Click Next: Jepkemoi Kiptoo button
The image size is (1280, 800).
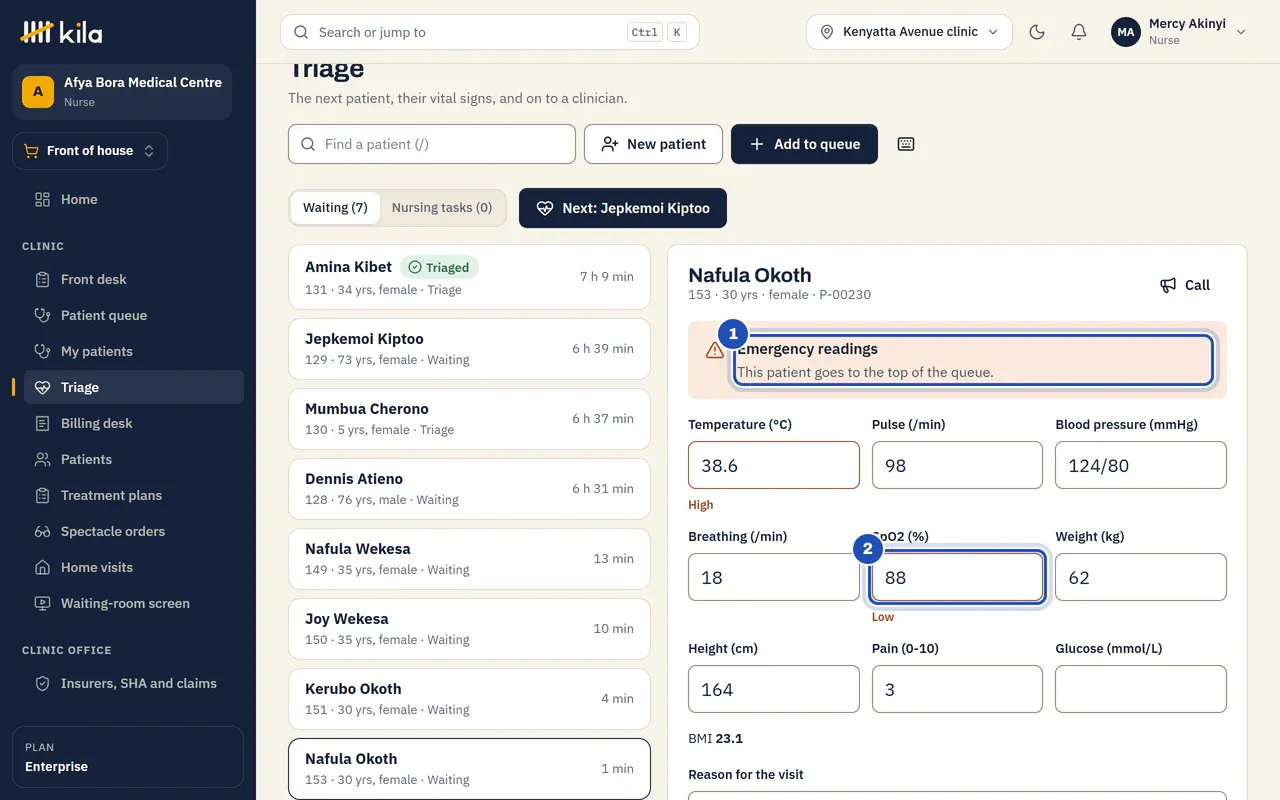point(623,208)
